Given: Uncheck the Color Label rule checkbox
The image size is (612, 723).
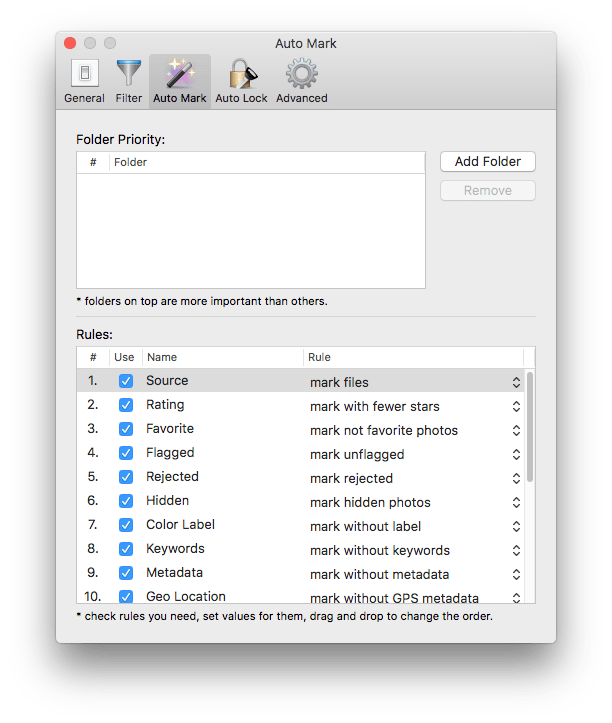Looking at the screenshot, I should pos(126,525).
